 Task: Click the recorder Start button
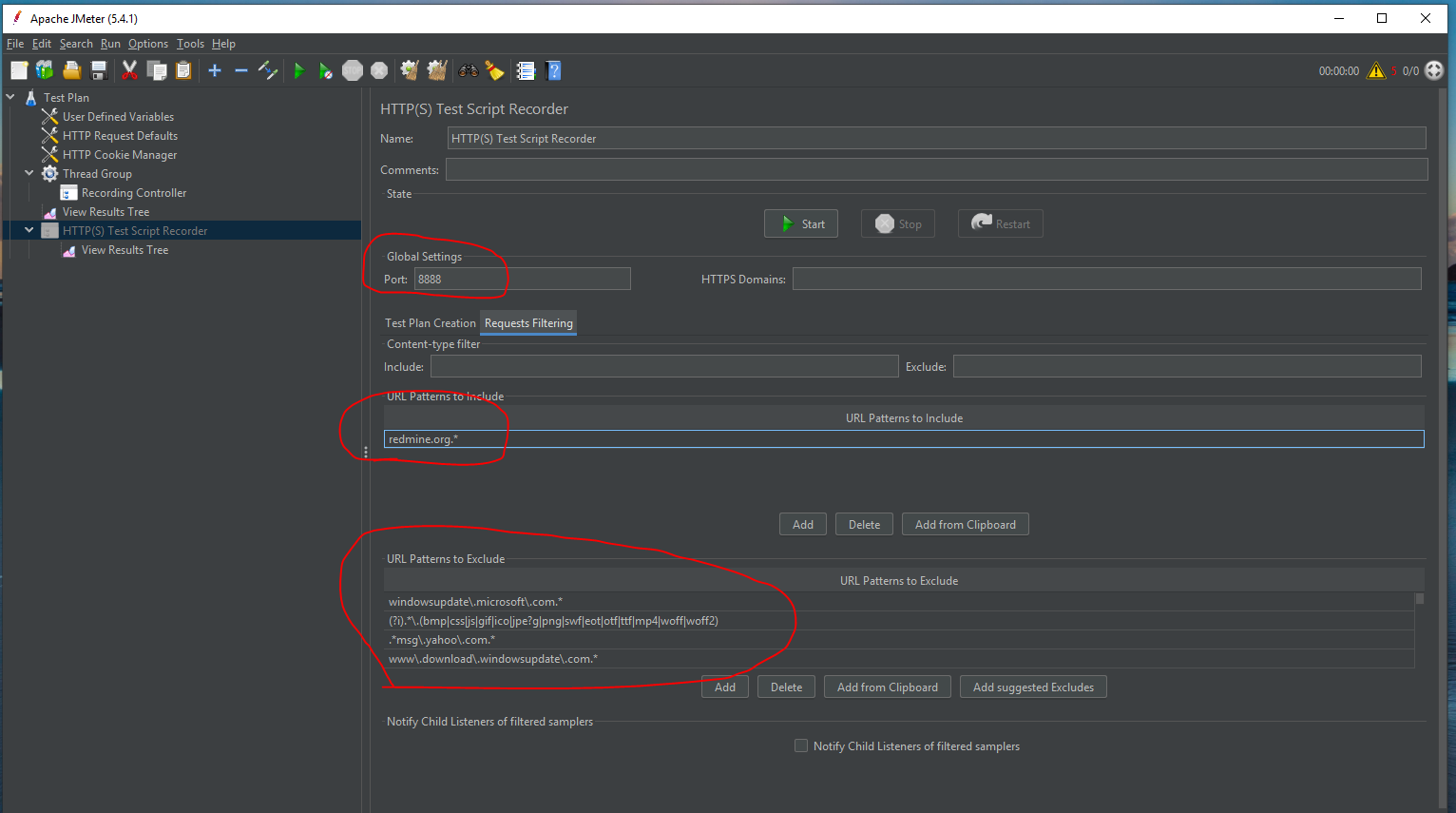coord(801,224)
